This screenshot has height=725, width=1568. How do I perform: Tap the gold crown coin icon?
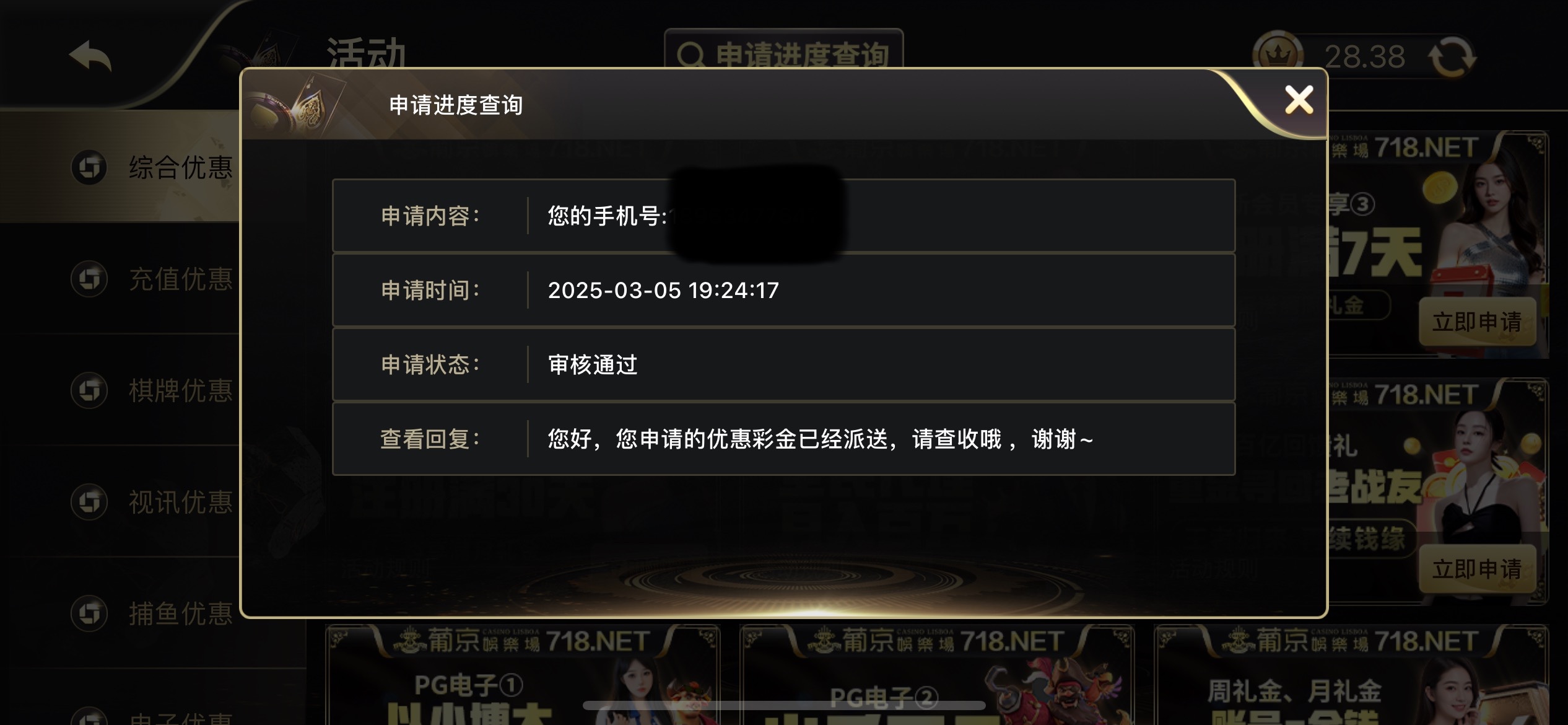click(x=1277, y=56)
